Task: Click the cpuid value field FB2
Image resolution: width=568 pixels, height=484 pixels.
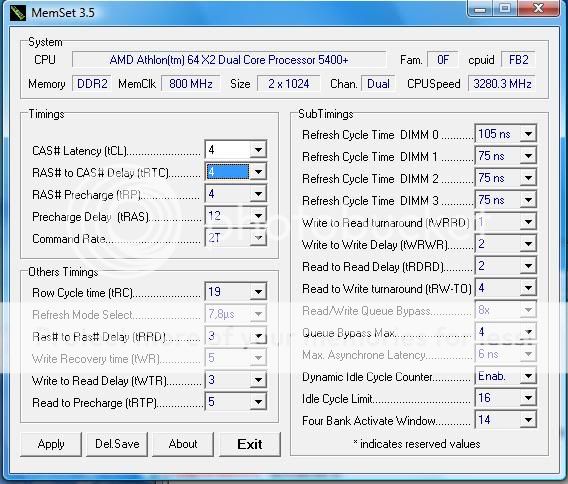Action: coord(518,60)
